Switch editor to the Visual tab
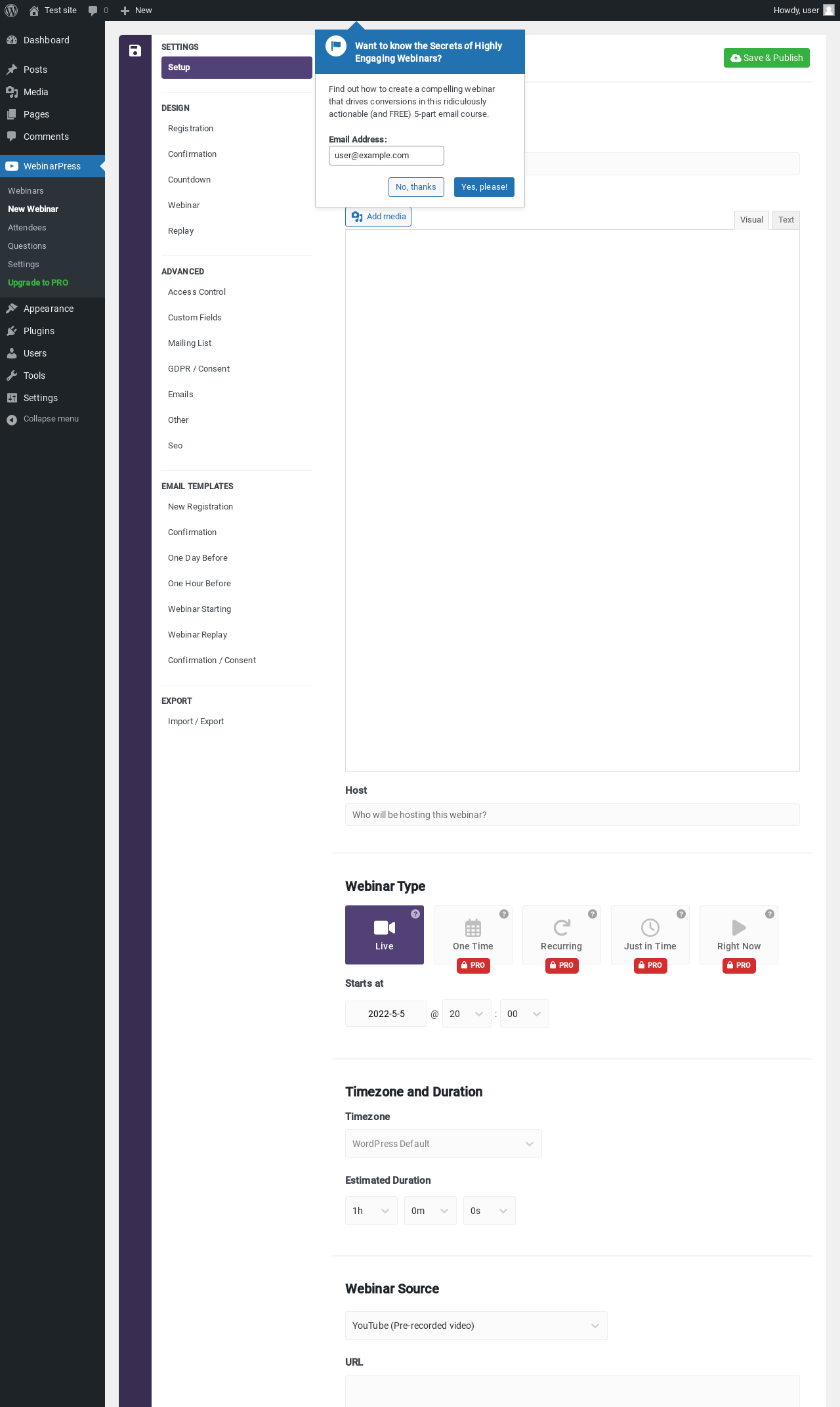840x1407 pixels. [x=751, y=220]
